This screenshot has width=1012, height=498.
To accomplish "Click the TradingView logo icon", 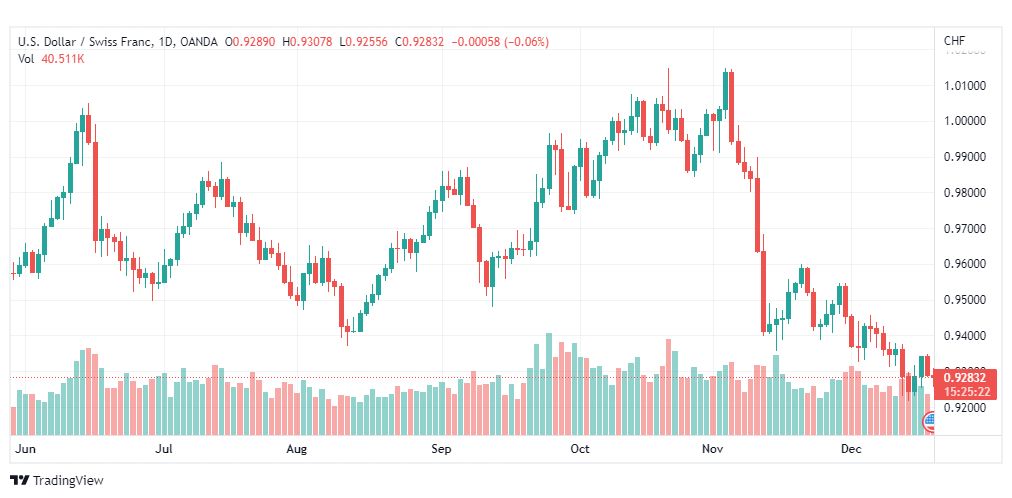I will tap(20, 481).
